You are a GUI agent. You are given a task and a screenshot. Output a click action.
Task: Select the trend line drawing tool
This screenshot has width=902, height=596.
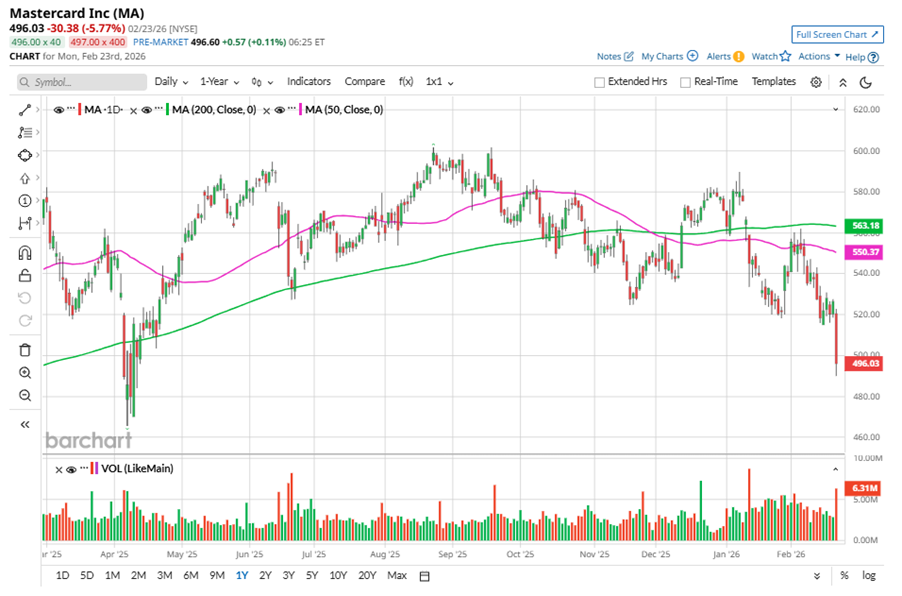pos(25,109)
